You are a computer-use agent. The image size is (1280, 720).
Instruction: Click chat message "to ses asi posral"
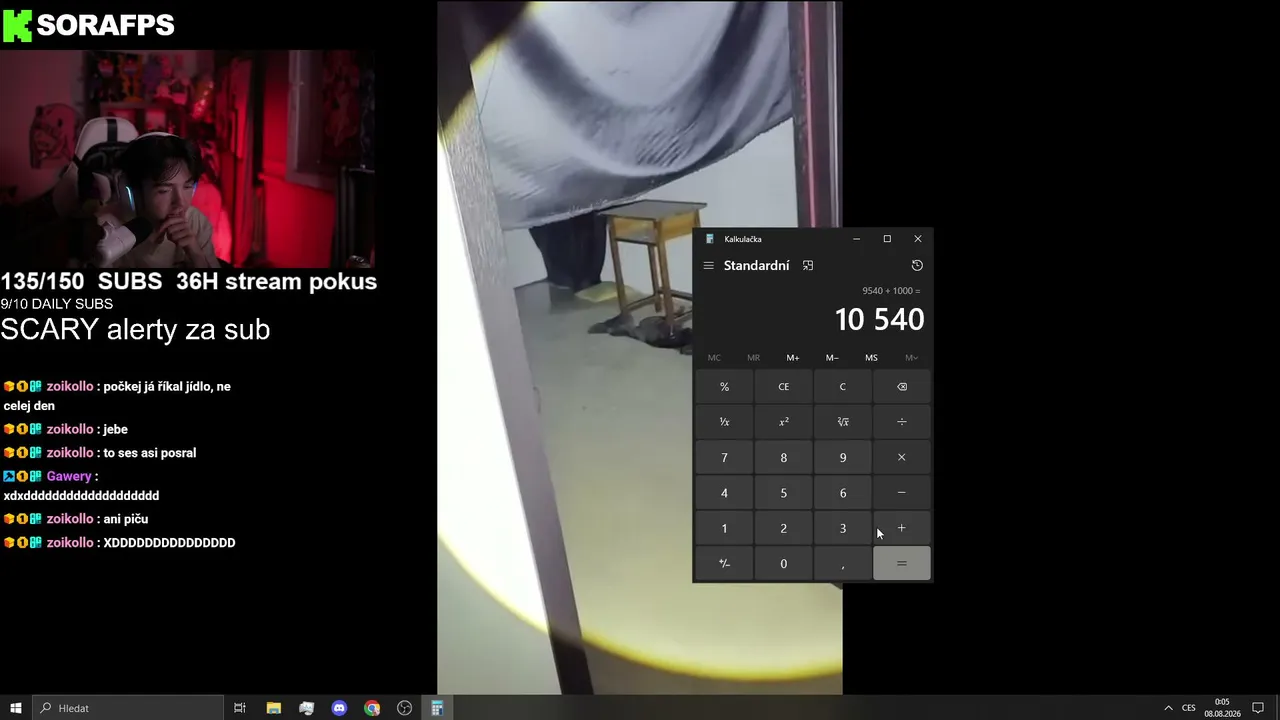click(x=150, y=453)
